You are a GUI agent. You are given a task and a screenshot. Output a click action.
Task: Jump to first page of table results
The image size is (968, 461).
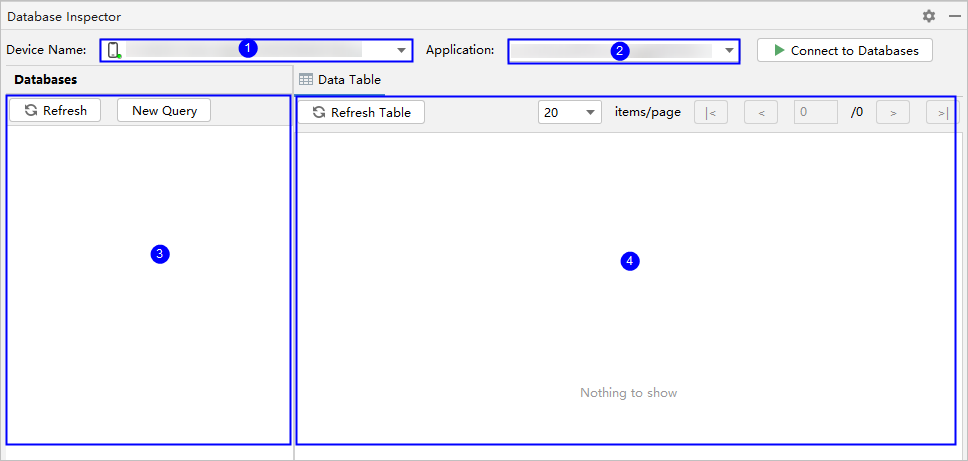[710, 112]
